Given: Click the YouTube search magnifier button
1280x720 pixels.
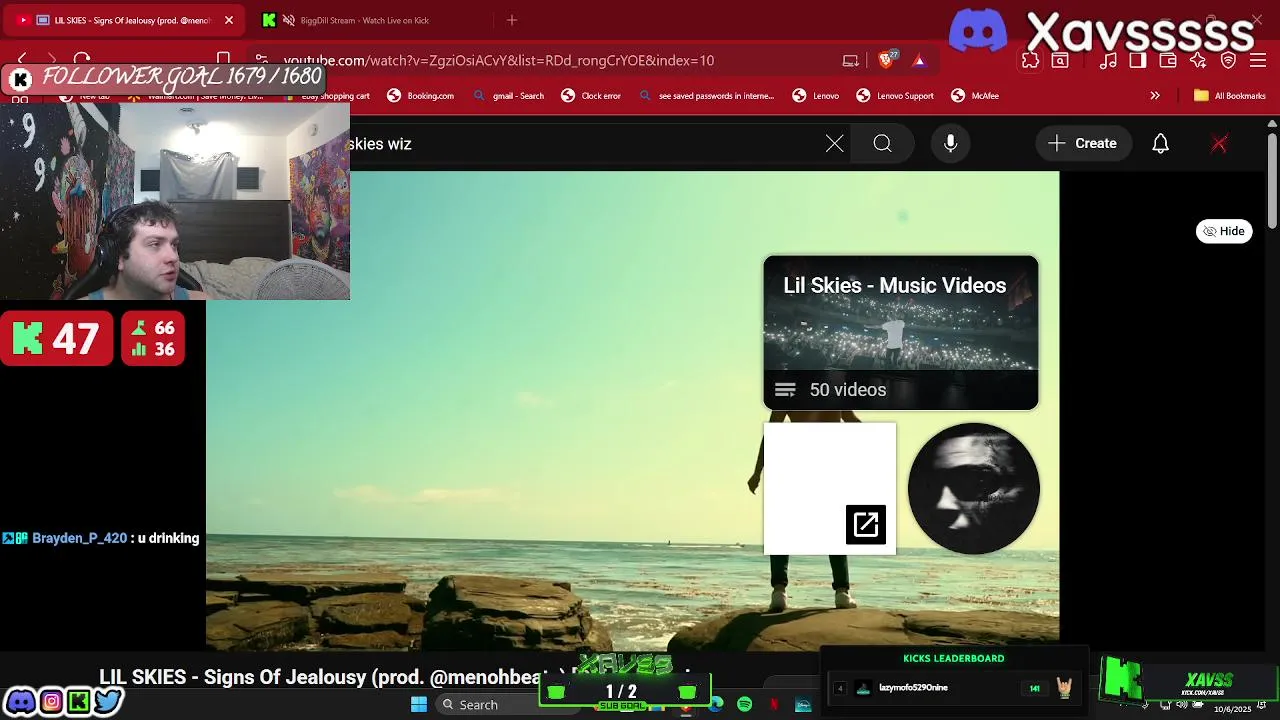Looking at the screenshot, I should 882,144.
